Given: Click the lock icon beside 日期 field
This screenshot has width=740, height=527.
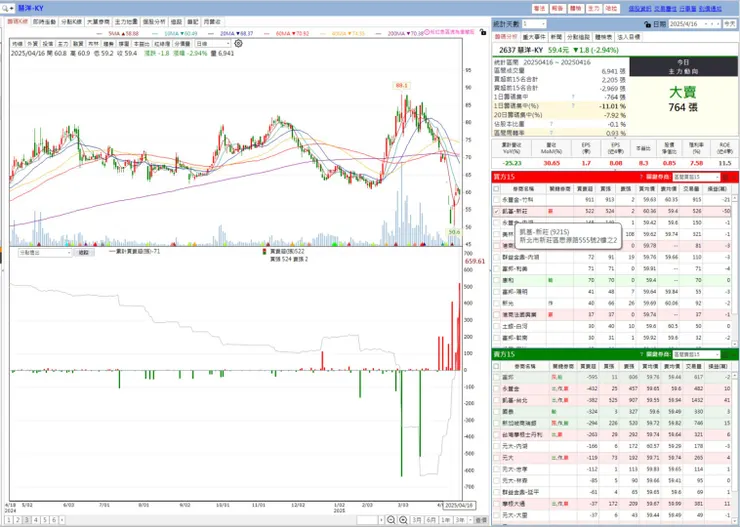Looking at the screenshot, I should [648, 24].
